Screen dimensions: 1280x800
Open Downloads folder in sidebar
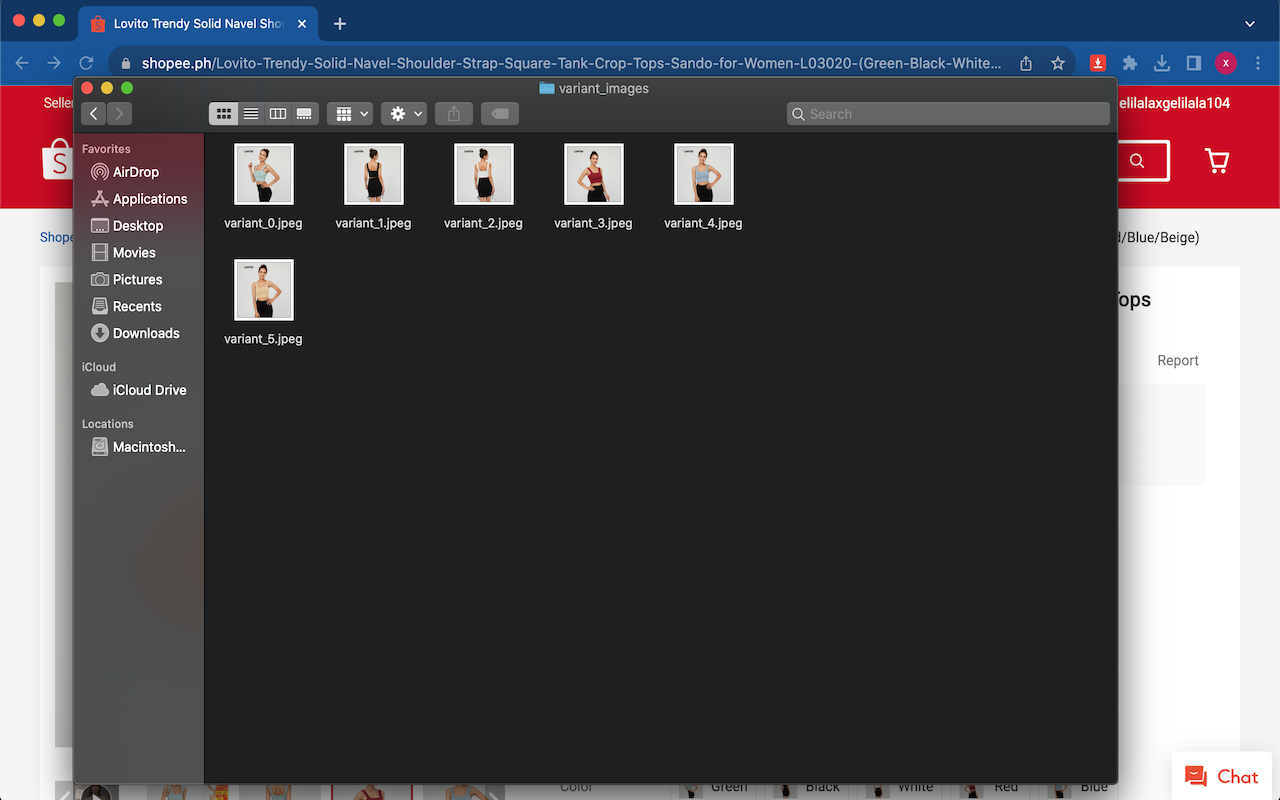(x=145, y=333)
